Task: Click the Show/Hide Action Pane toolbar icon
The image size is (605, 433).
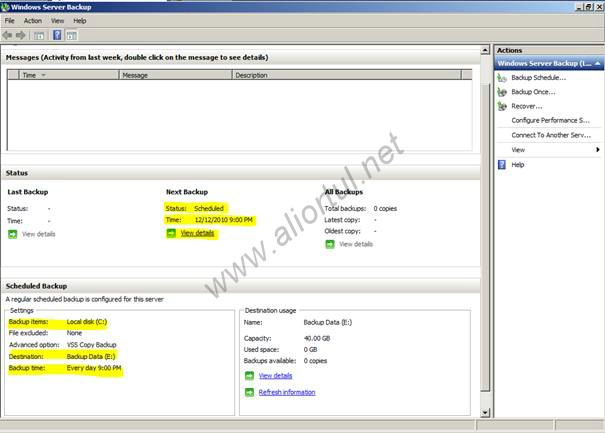Action: click(72, 36)
